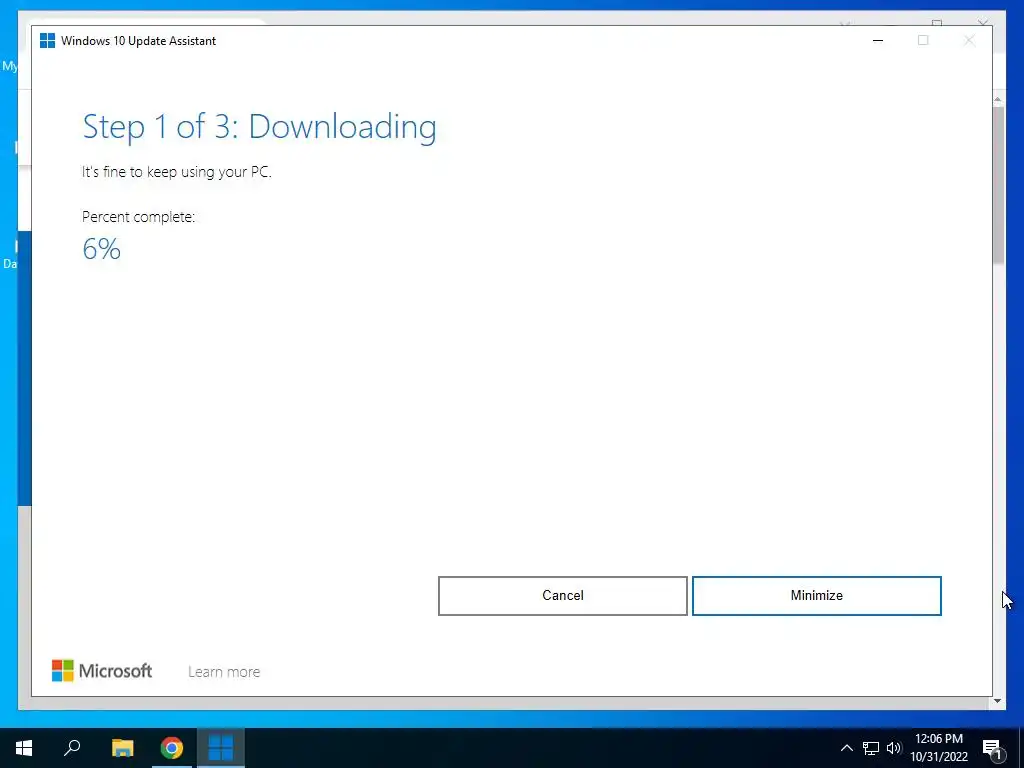Open File Explorer from taskbar
1024x768 pixels.
pyautogui.click(x=122, y=748)
